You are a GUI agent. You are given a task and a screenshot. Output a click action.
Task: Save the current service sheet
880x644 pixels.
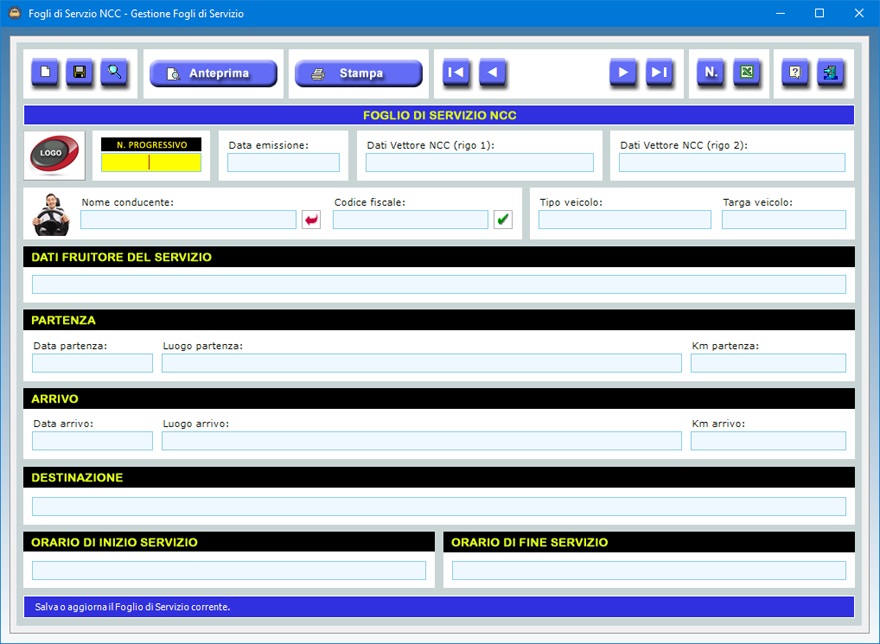pos(80,73)
